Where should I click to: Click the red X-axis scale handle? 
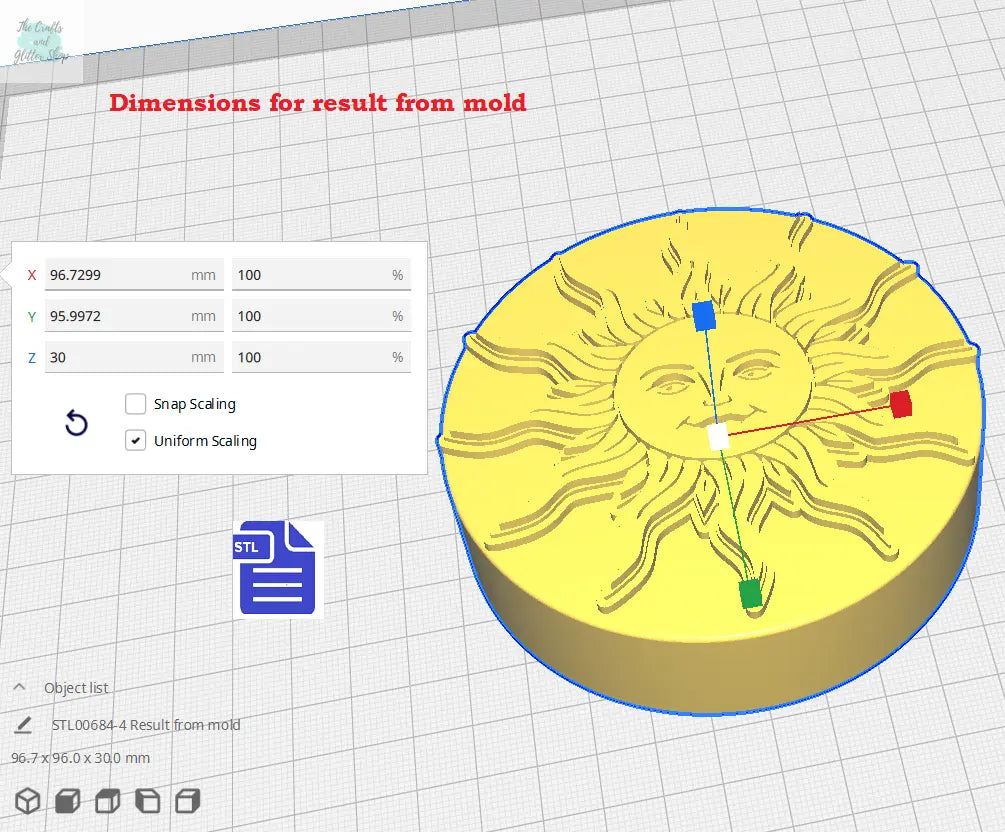tap(900, 404)
